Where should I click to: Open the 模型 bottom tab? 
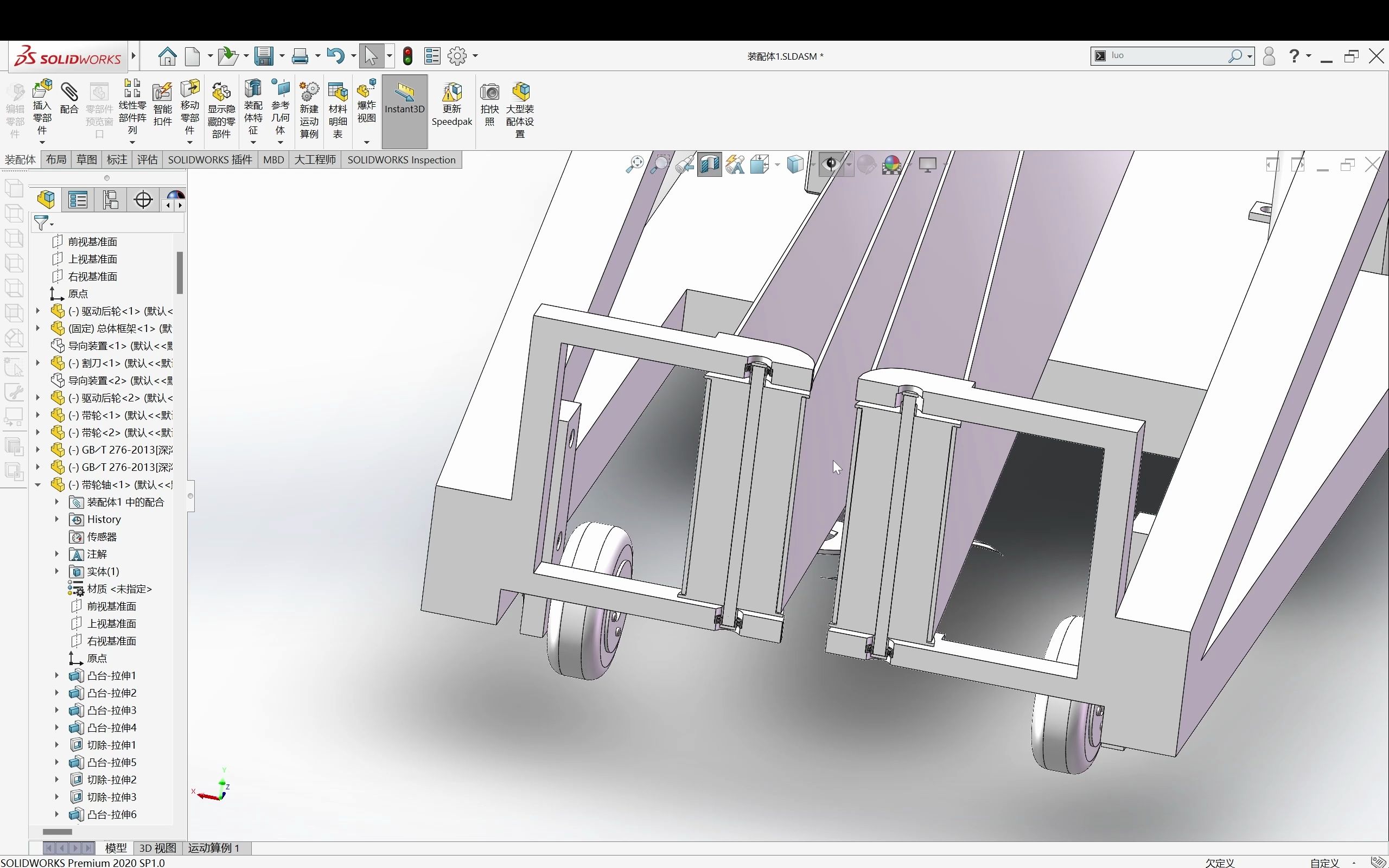116,848
